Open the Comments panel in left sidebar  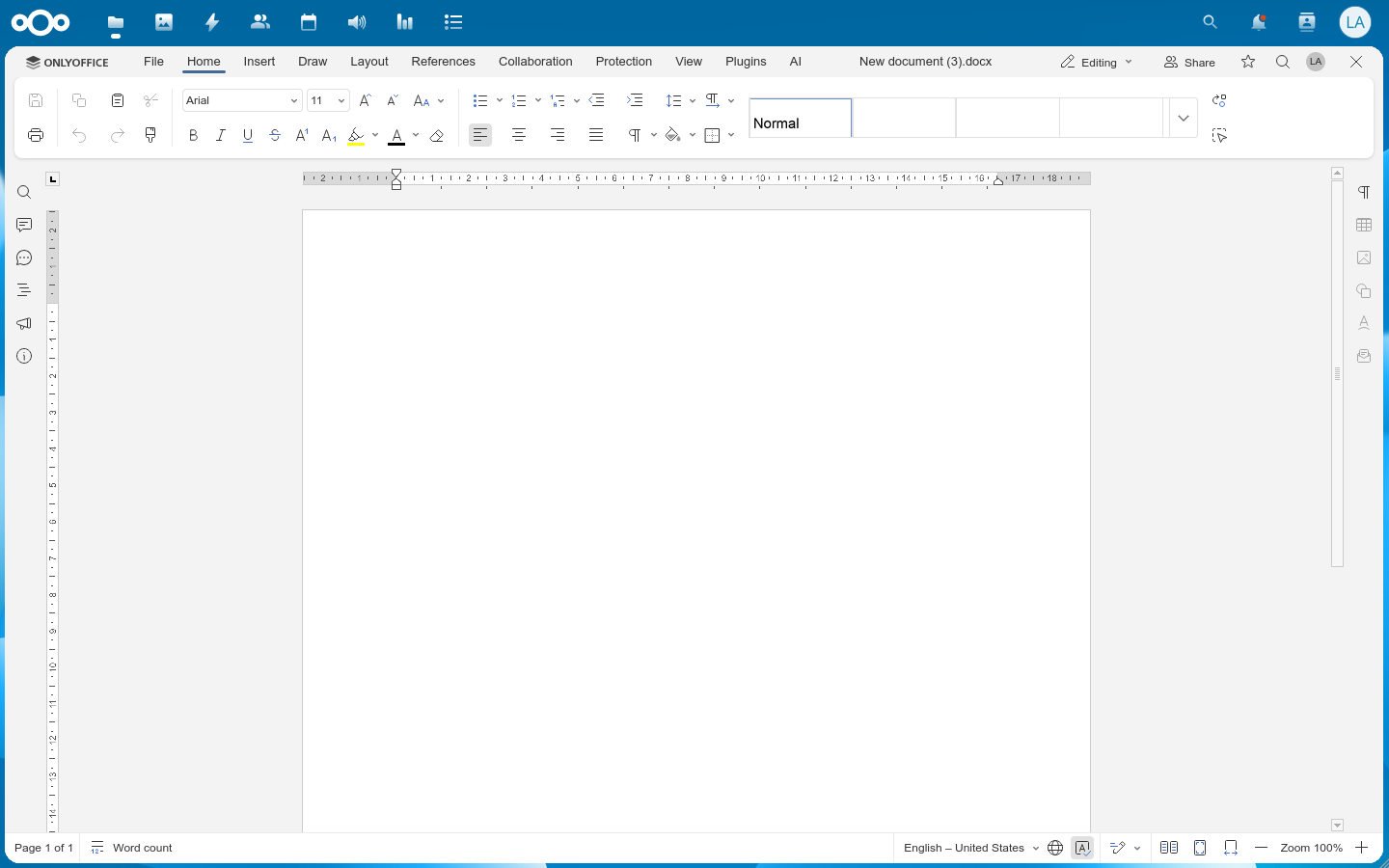(24, 225)
